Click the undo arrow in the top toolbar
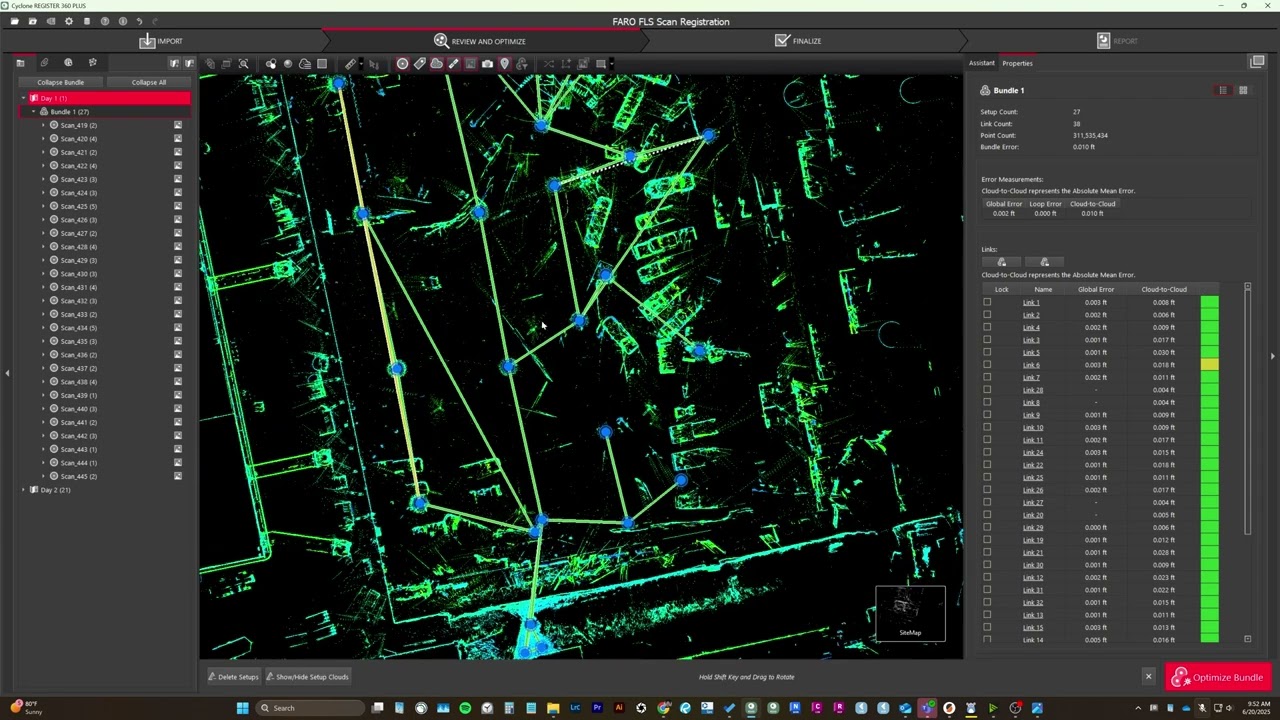 click(139, 21)
